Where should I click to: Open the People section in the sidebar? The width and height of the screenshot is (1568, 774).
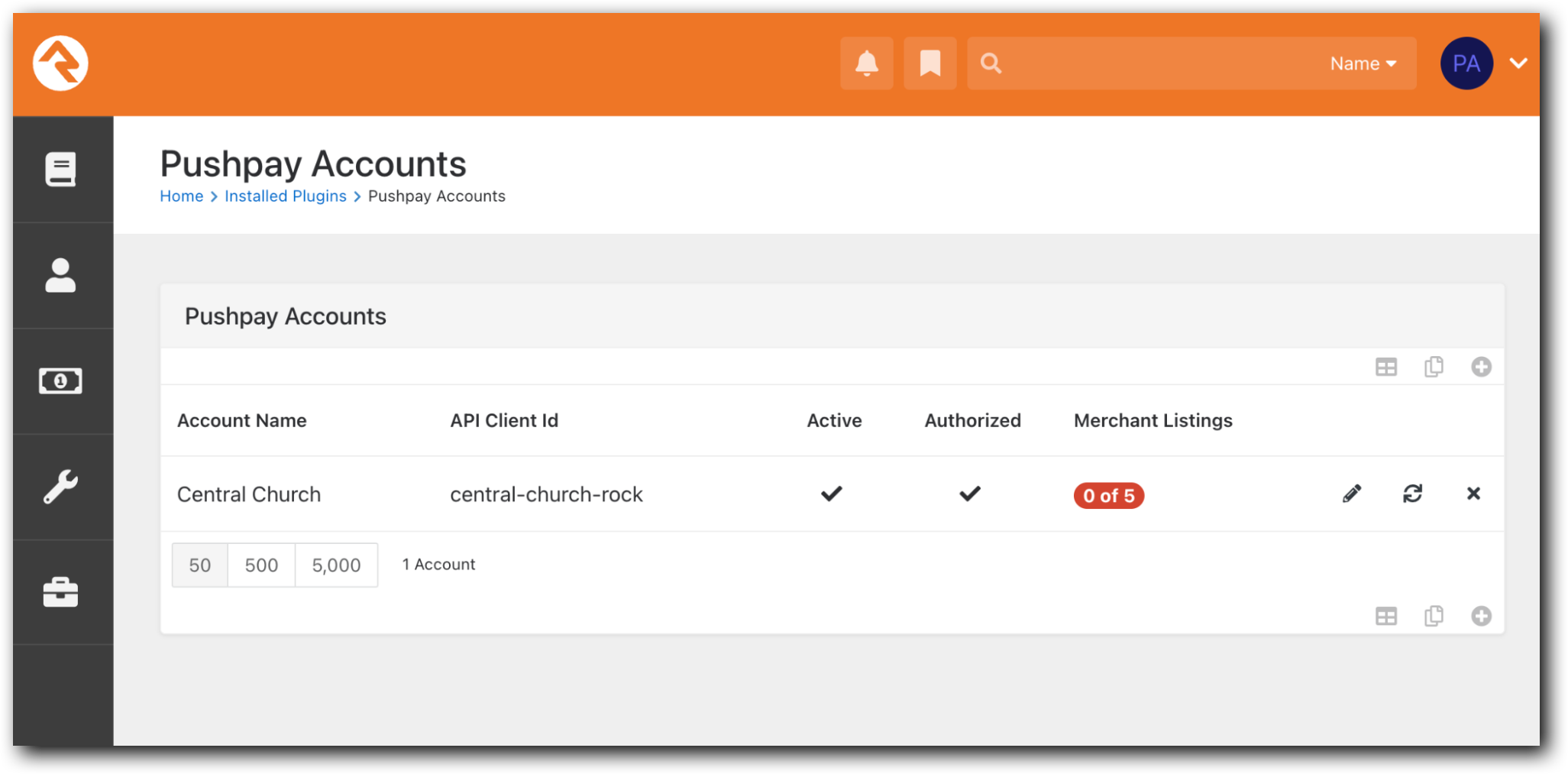[63, 275]
